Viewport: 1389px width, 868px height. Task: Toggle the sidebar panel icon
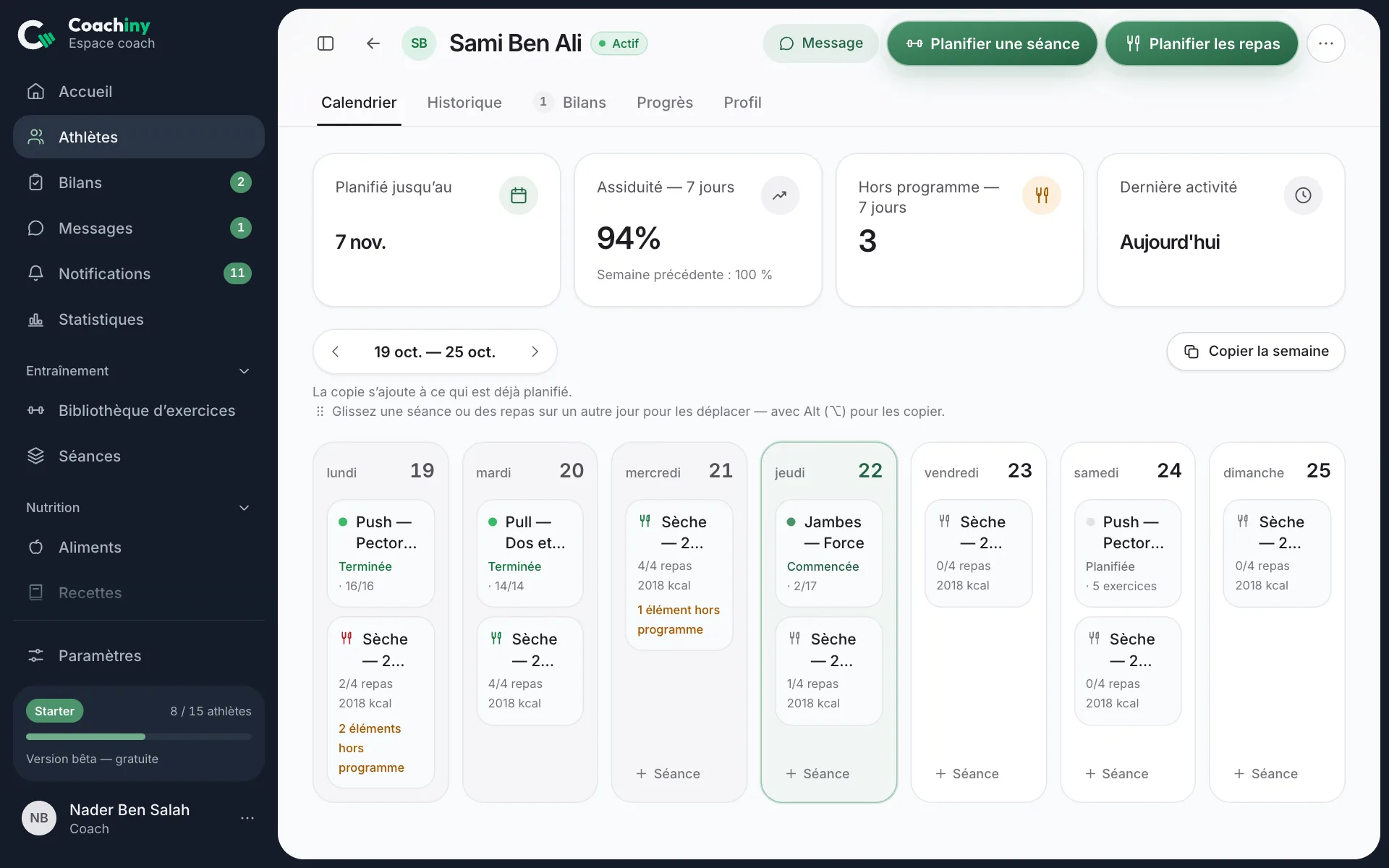coord(326,43)
